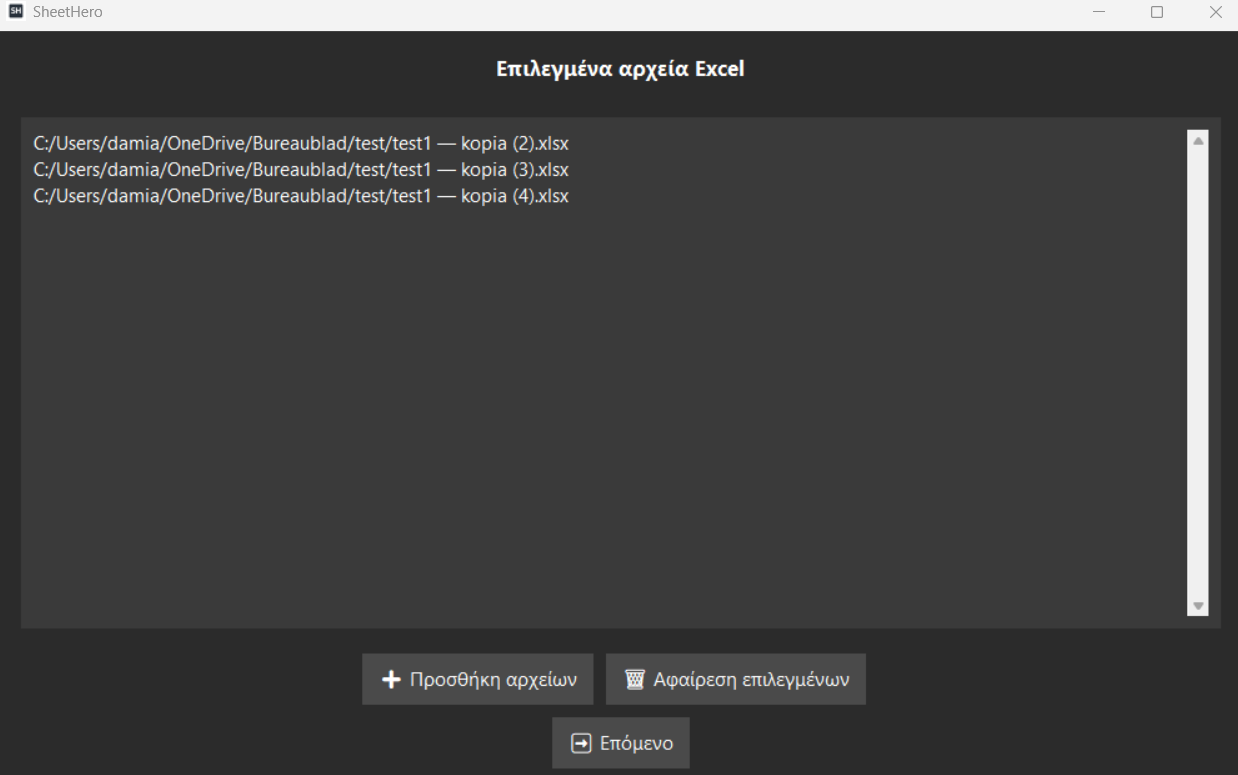Click the Επιλεγμένα αρχεία Excel heading
The height and width of the screenshot is (775, 1238).
click(621, 70)
